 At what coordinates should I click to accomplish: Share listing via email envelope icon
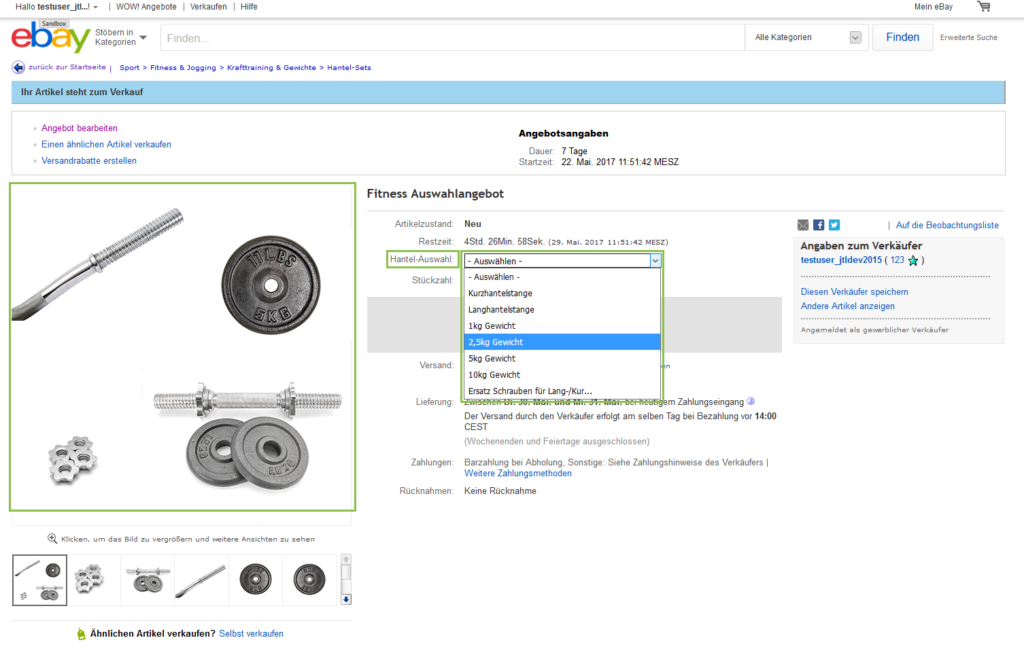(803, 225)
